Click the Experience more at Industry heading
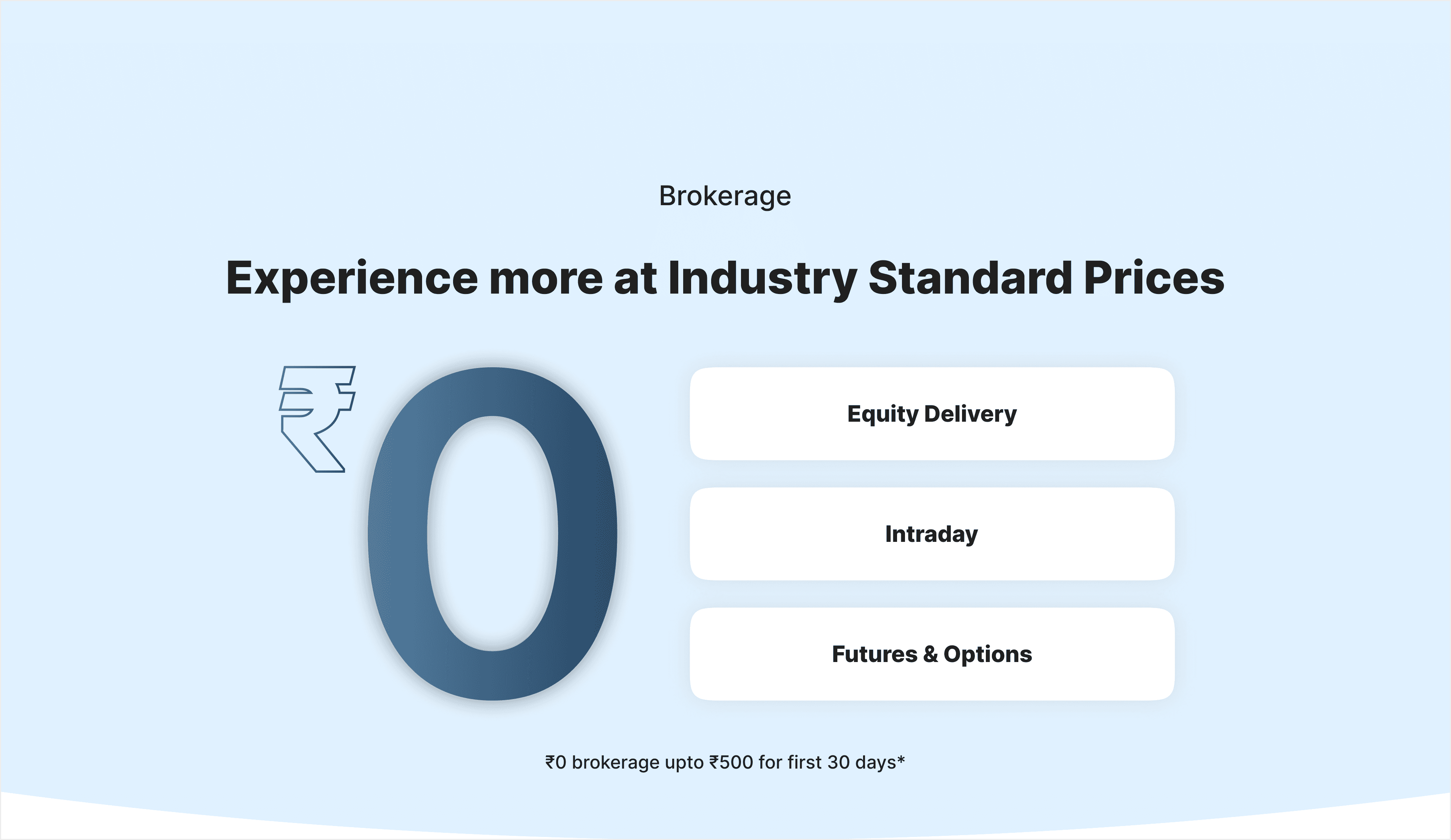This screenshot has height=840, width=1451. (725, 278)
